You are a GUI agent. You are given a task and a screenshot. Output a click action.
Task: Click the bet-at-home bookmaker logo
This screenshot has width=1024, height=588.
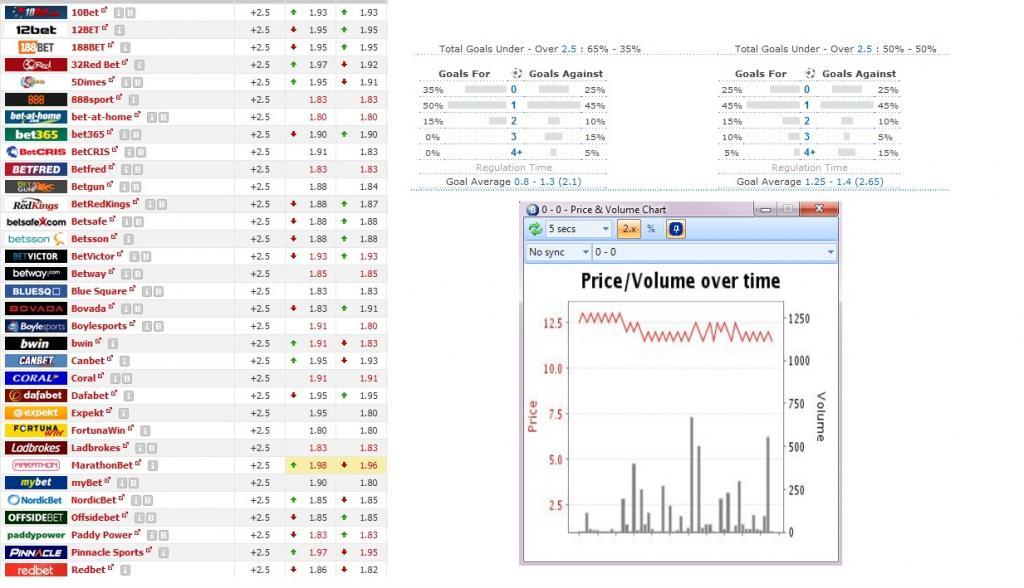tap(36, 117)
